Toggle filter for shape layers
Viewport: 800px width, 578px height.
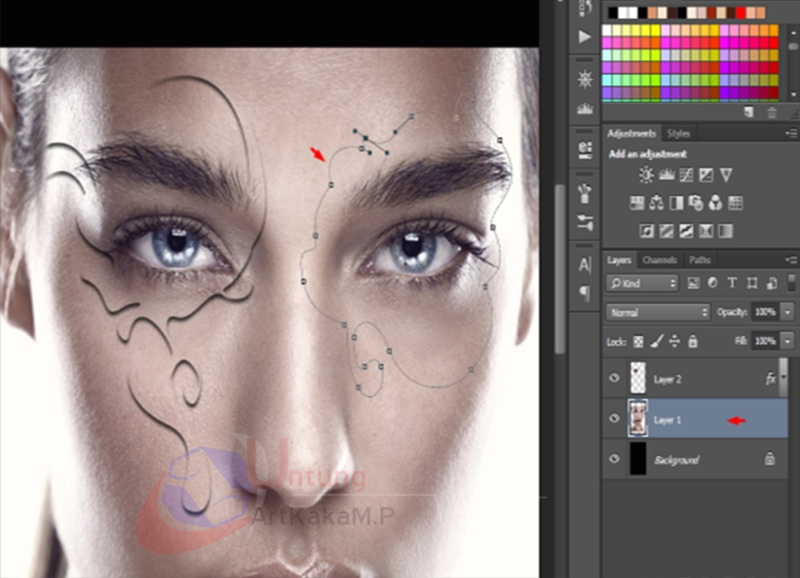752,283
